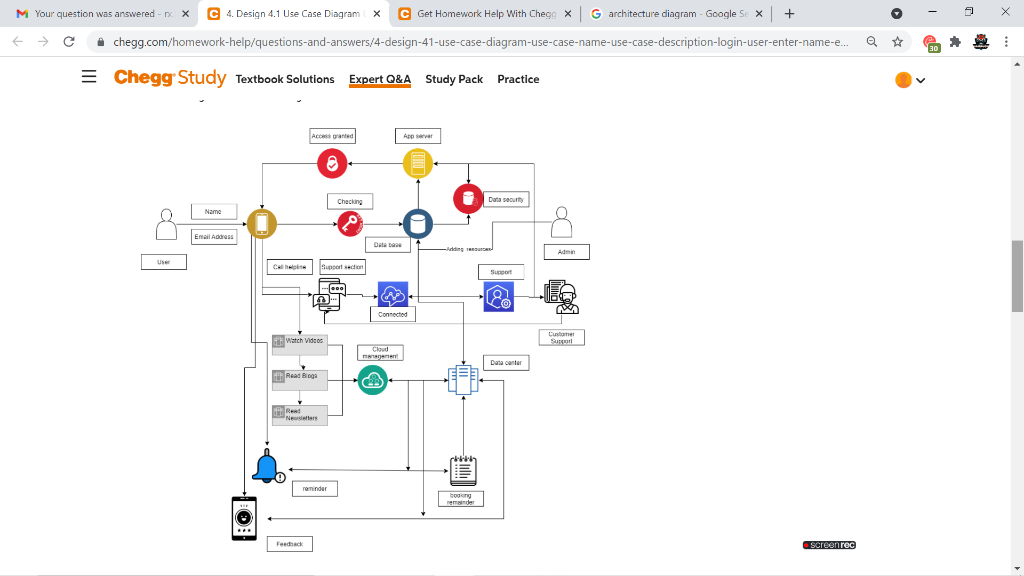Select the red Data security icon
Viewport: 1024px width, 576px height.
point(466,197)
